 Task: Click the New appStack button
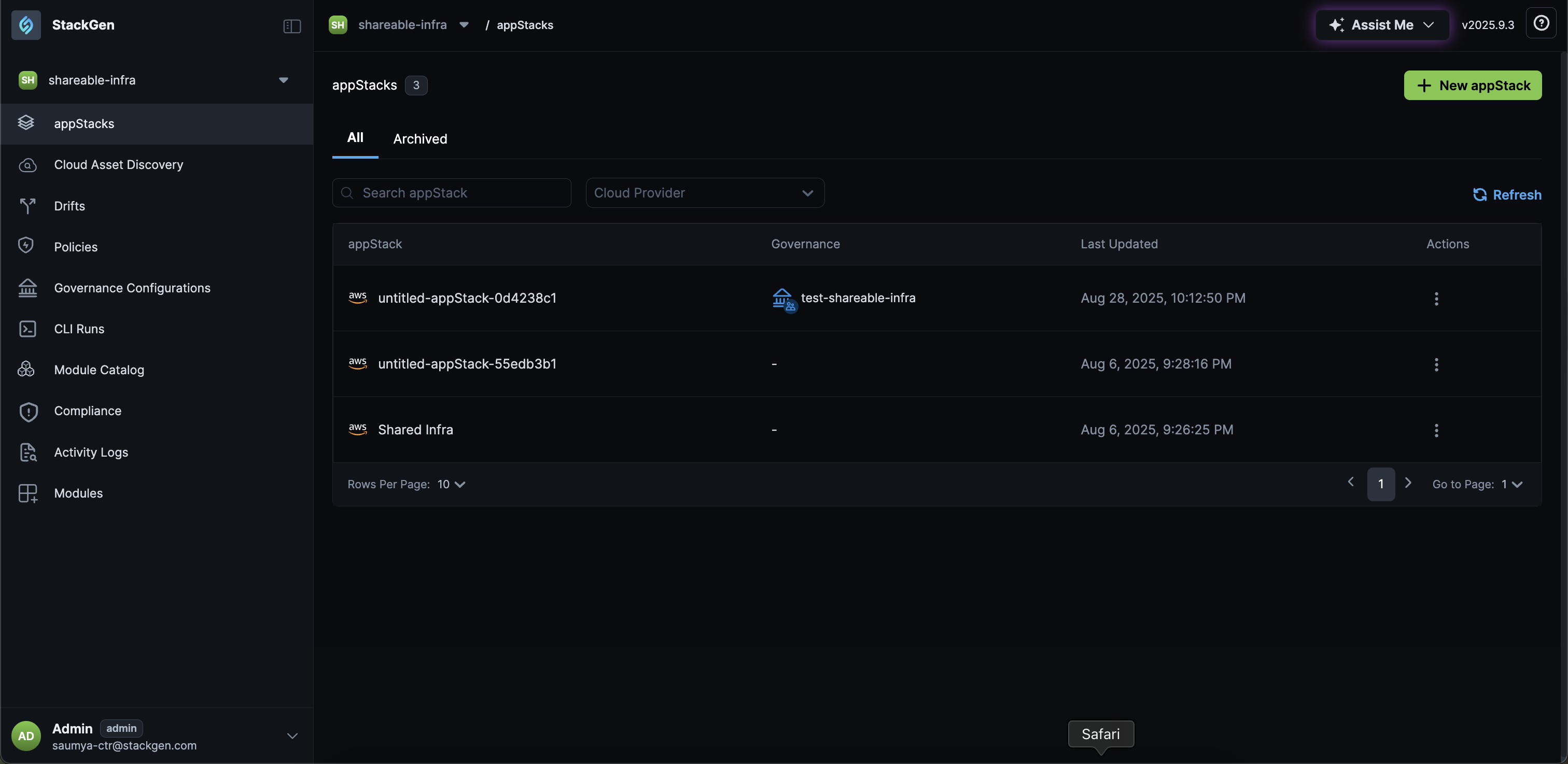coord(1473,85)
